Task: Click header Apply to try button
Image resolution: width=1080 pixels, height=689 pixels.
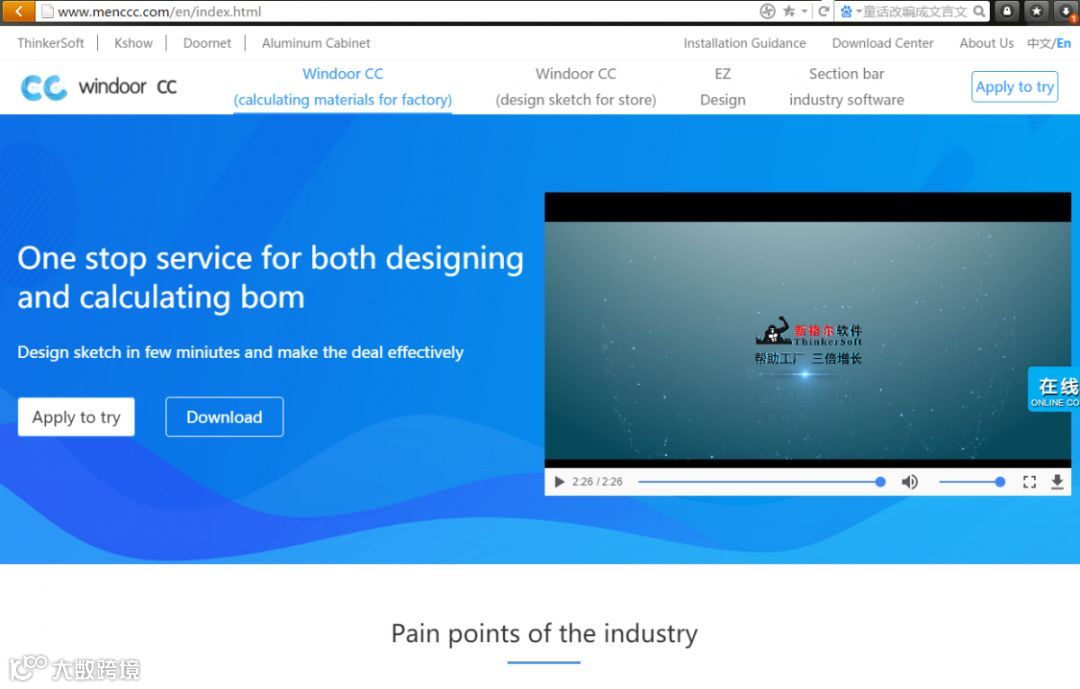Action: (x=1015, y=87)
